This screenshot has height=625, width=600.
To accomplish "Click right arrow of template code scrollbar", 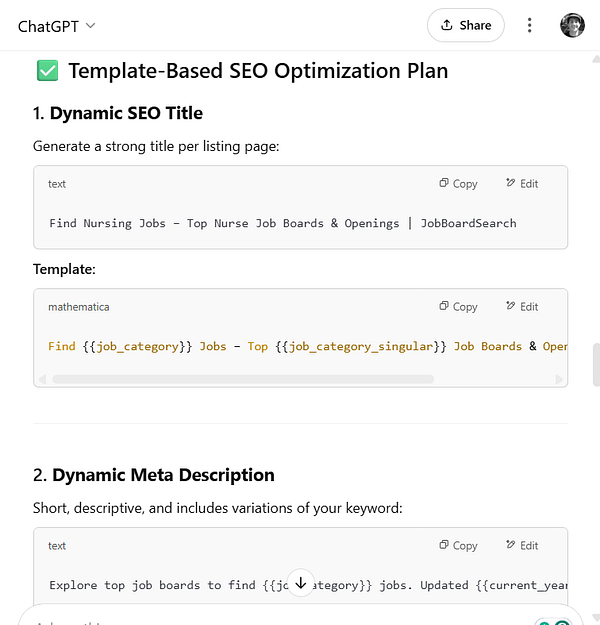I will point(559,379).
